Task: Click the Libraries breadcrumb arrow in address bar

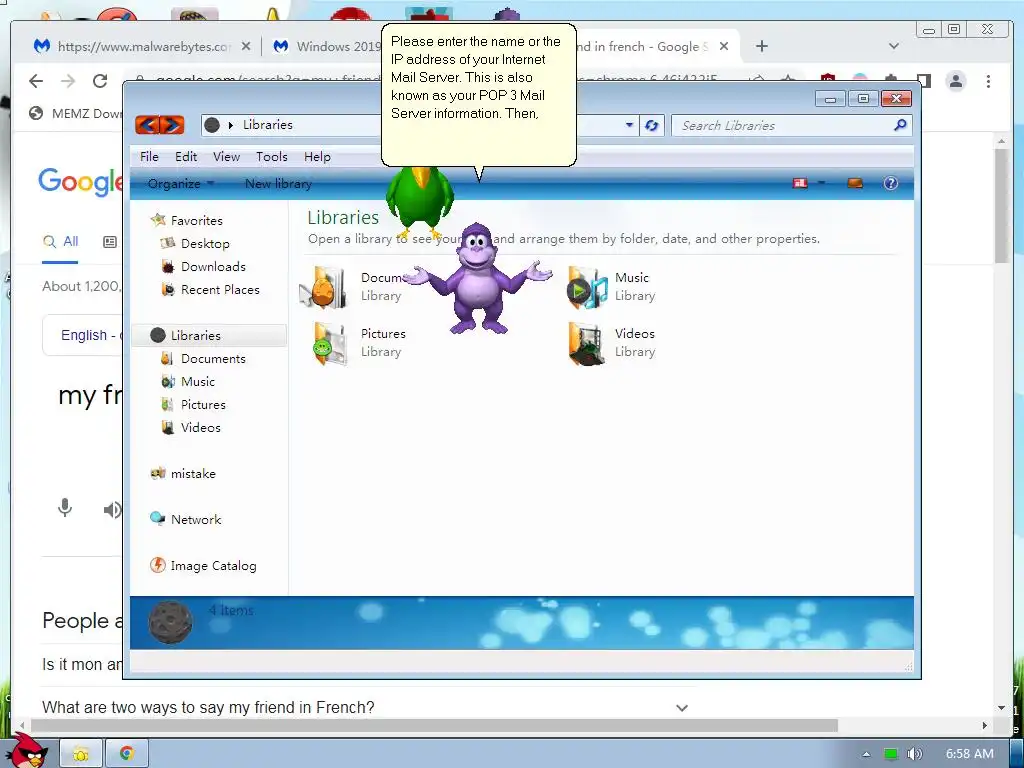Action: 231,125
